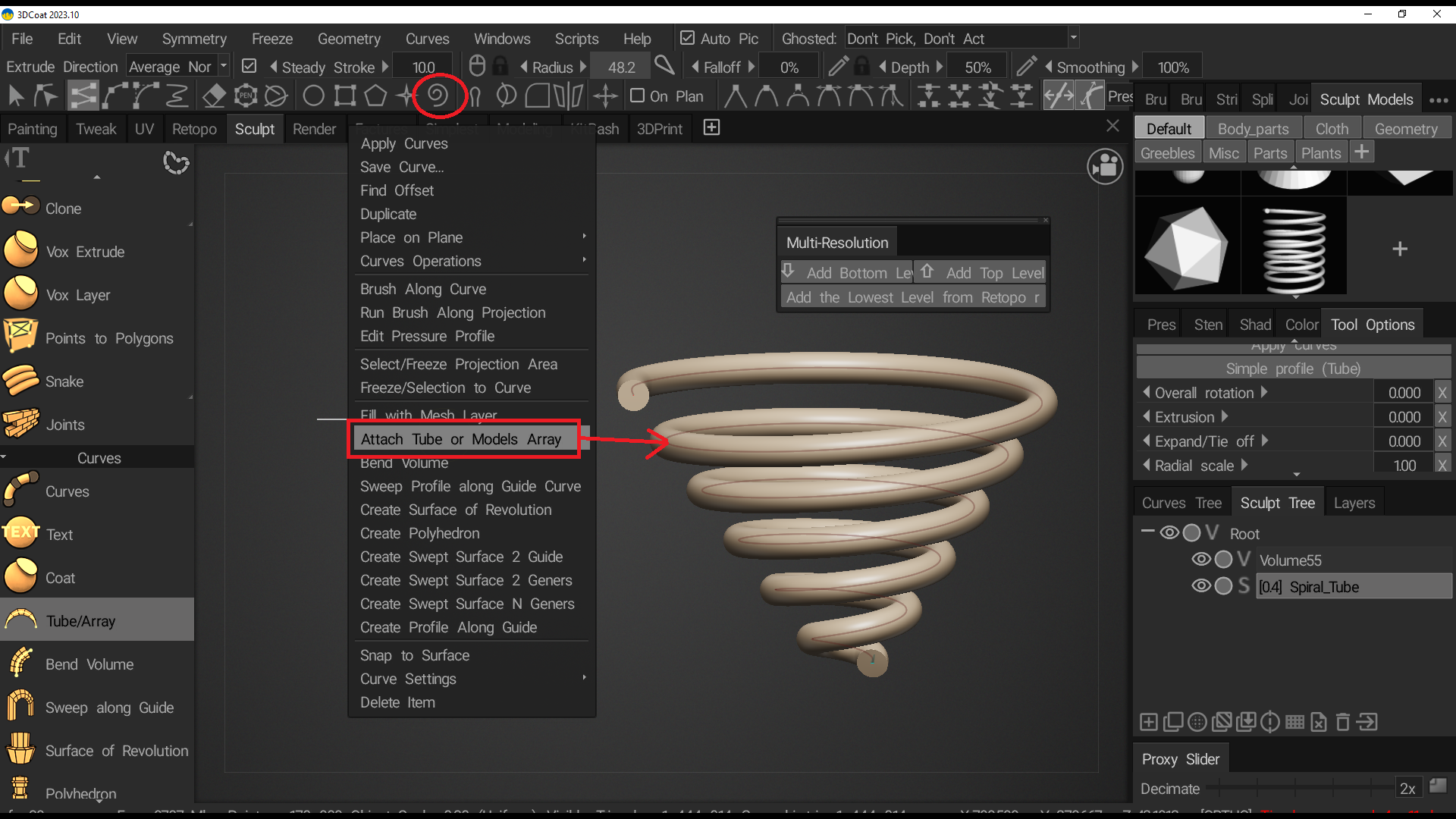Enable the On Plan checkbox
Viewport: 1456px width, 819px height.
tap(638, 96)
